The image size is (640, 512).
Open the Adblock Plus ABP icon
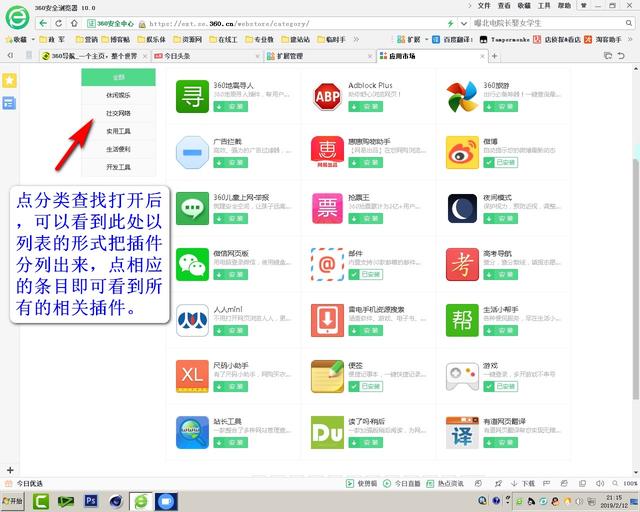(327, 96)
